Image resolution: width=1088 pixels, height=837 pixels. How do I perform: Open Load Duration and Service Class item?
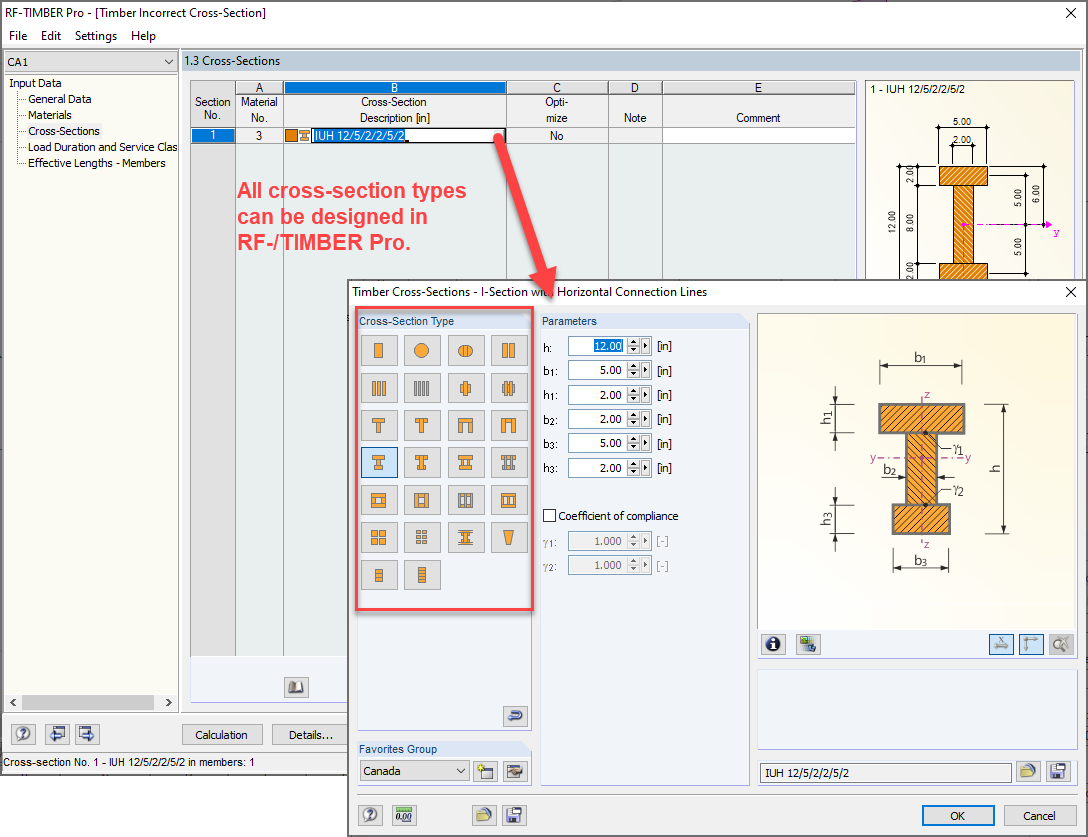(102, 147)
